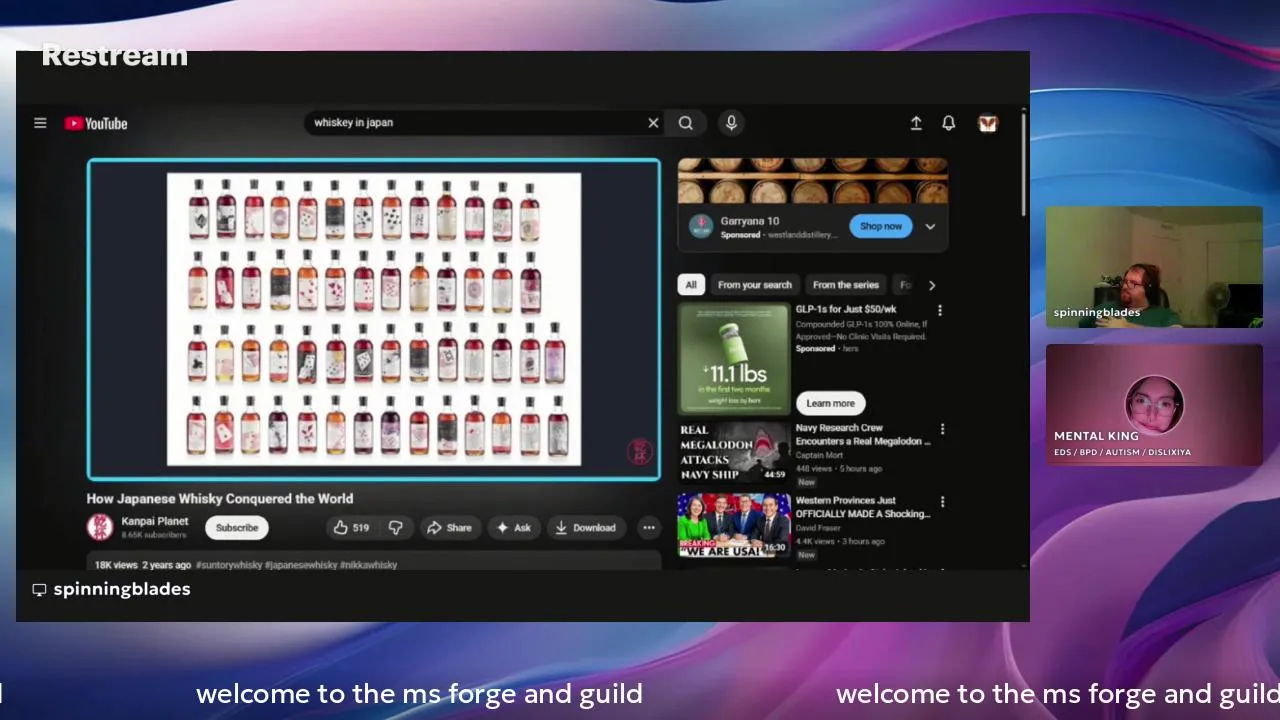Show more filter chips with arrow
Viewport: 1280px width, 720px height.
tap(932, 285)
